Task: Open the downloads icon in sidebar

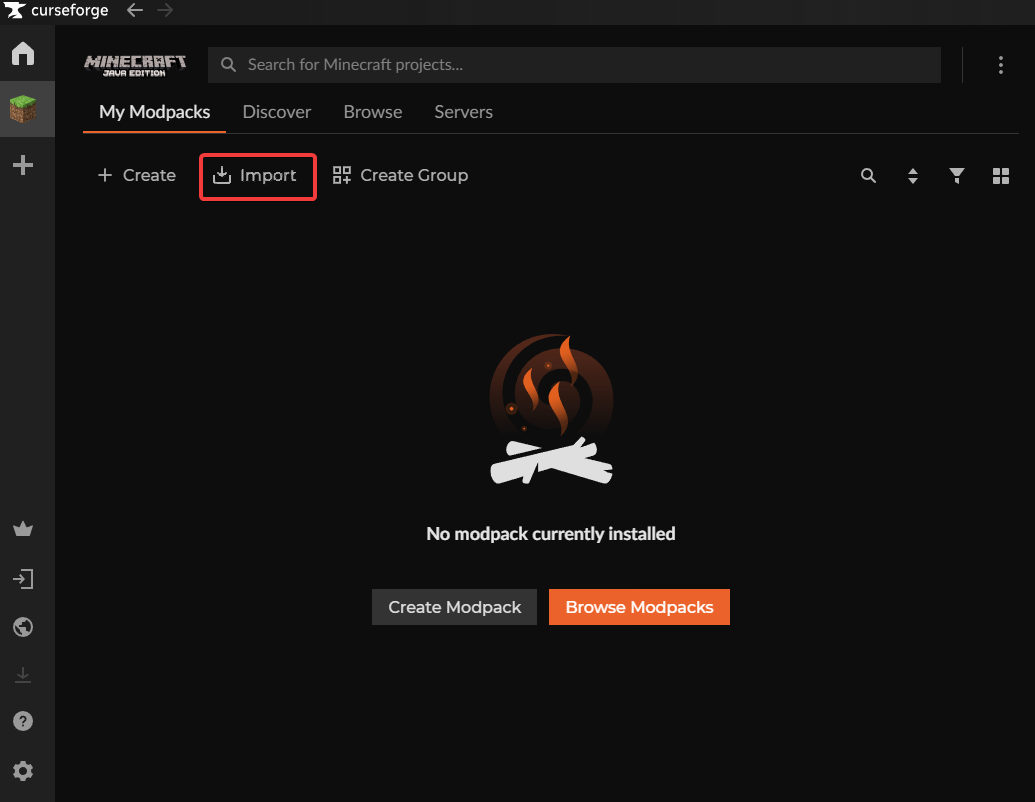Action: [23, 675]
